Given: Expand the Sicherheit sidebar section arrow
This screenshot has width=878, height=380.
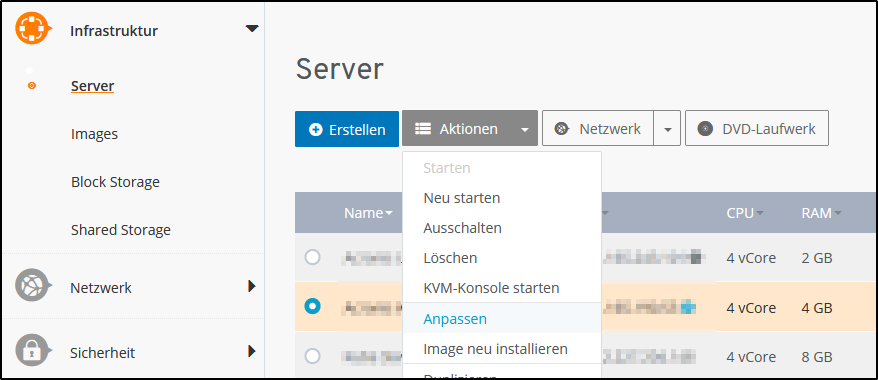Looking at the screenshot, I should click(x=252, y=351).
